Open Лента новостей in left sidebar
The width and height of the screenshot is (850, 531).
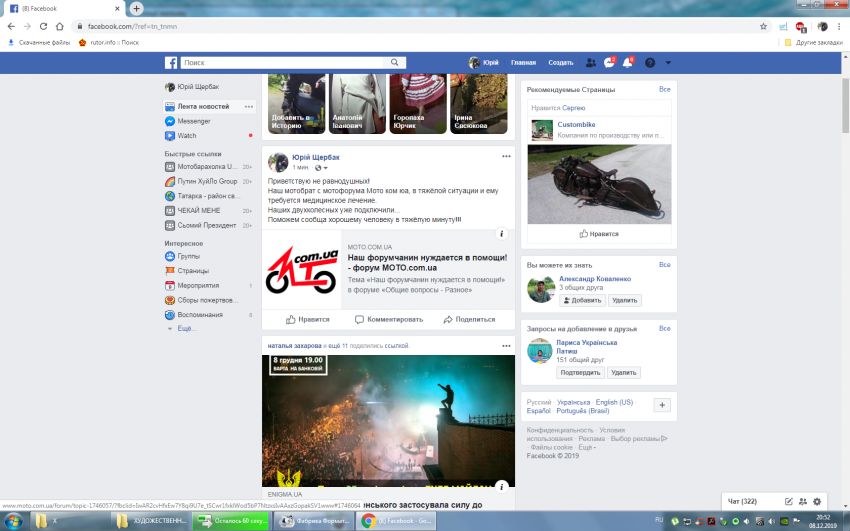tap(203, 107)
